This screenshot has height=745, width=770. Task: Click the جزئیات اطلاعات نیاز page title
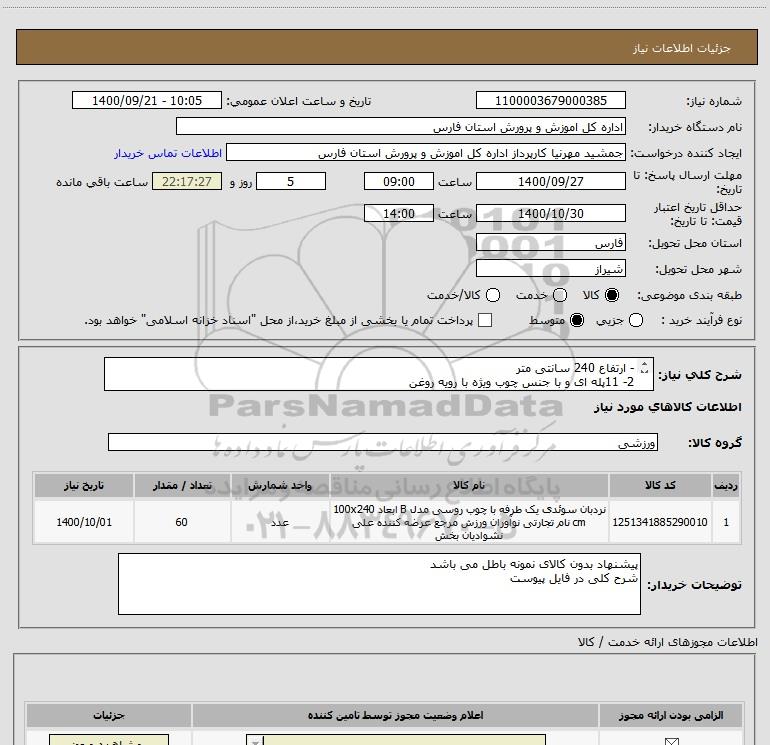pyautogui.click(x=682, y=48)
